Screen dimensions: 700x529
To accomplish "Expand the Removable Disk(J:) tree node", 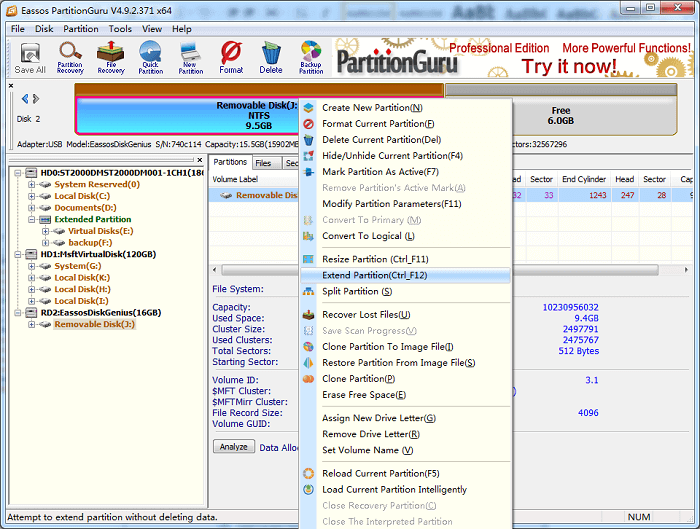I will (x=32, y=325).
